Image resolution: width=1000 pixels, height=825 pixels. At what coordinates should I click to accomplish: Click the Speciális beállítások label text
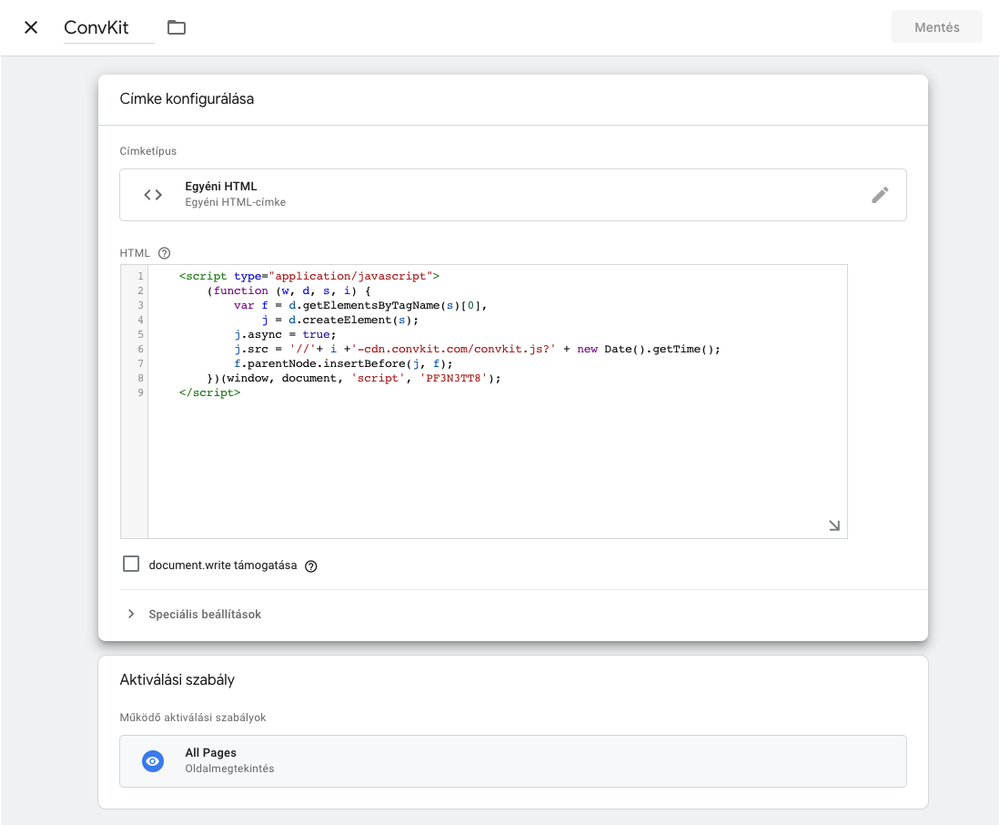205,614
